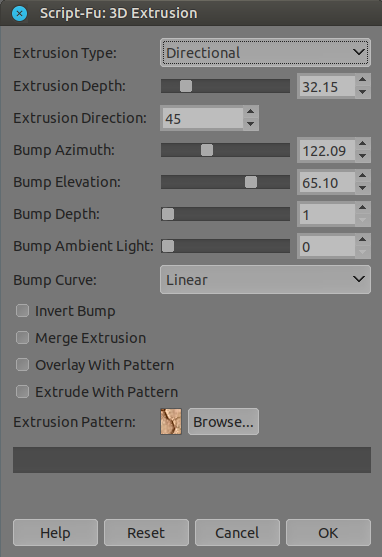Decrease Extrusion Direction with down arrow
This screenshot has width=382, height=557.
(x=251, y=124)
